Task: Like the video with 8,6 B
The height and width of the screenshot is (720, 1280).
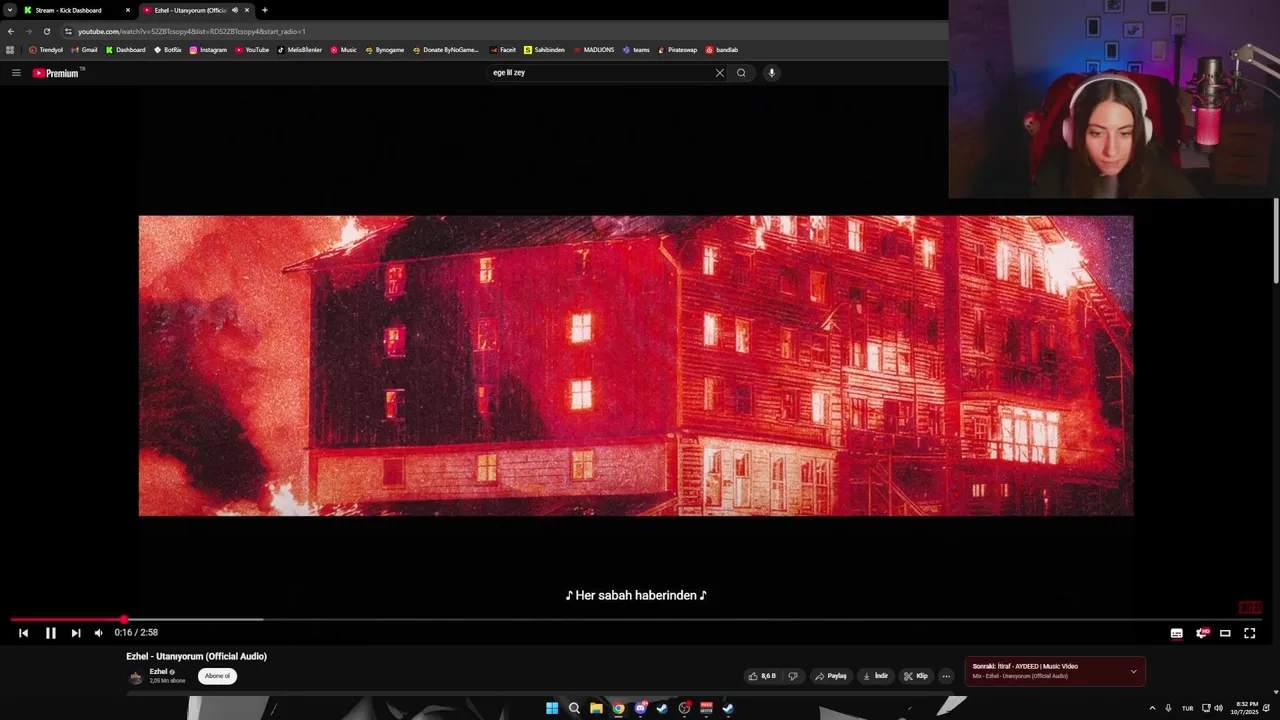Action: tap(762, 676)
